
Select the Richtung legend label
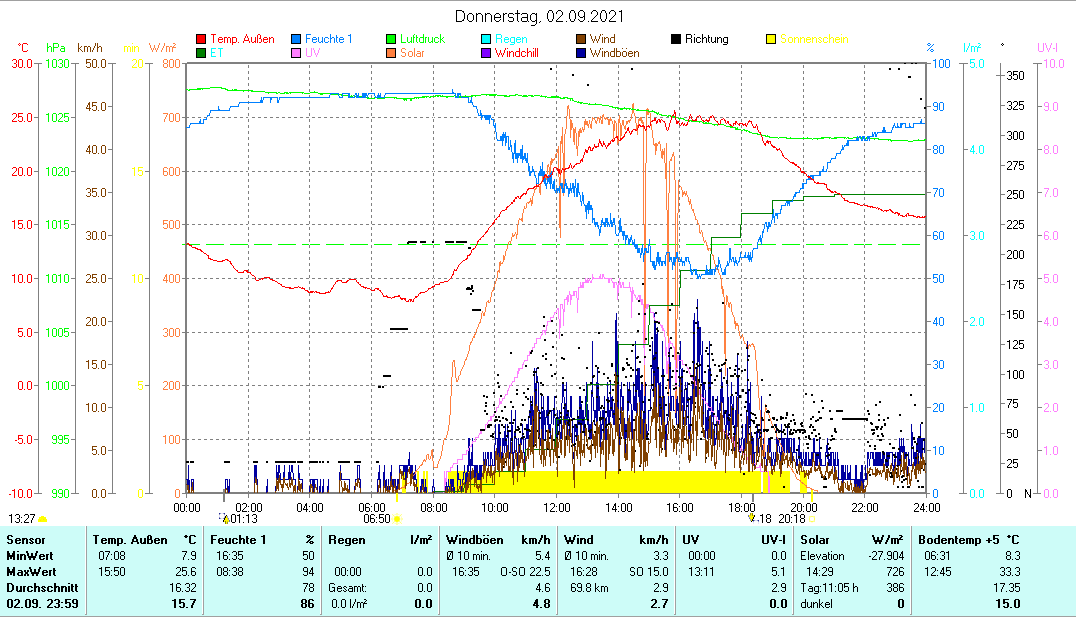tap(707, 39)
